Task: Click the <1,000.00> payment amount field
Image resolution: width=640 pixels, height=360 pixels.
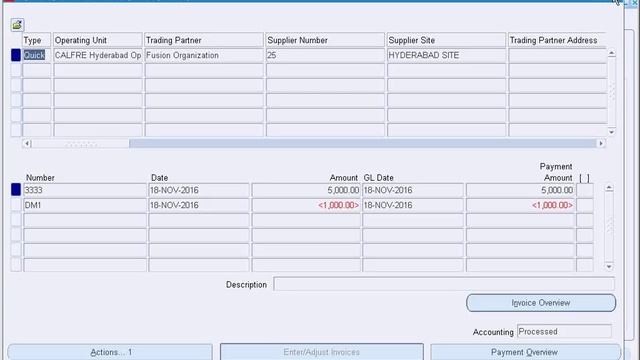Action: (520, 205)
